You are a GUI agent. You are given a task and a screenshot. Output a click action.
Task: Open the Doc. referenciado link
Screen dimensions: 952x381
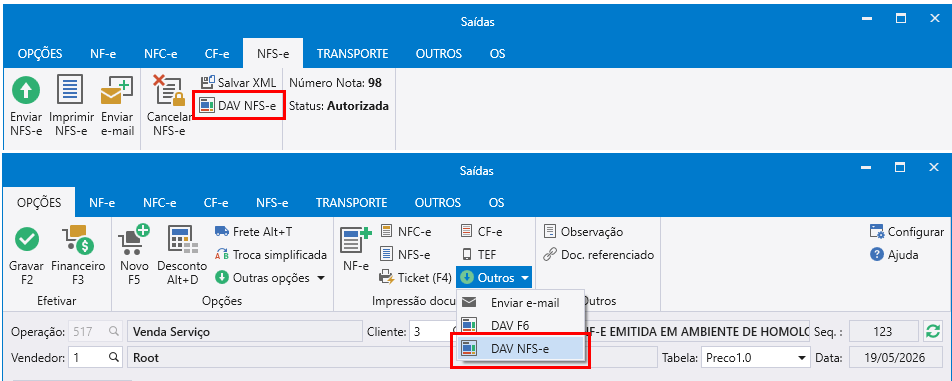coord(599,255)
